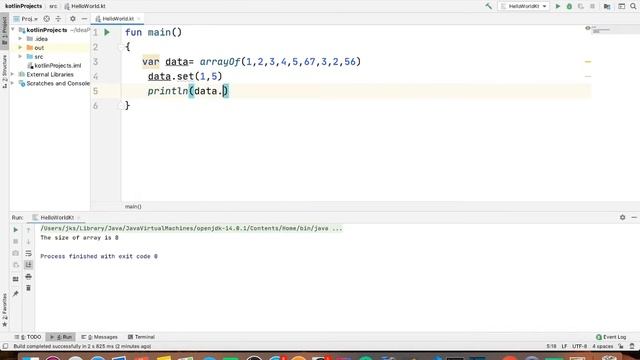Image resolution: width=640 pixels, height=360 pixels.
Task: Click the Search Everywhere magnifier icon
Action: tap(633, 6)
